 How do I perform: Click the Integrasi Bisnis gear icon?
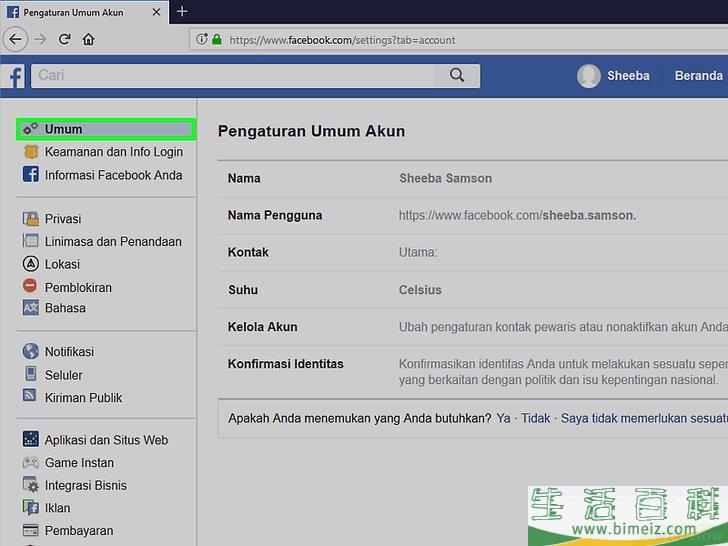pyautogui.click(x=31, y=485)
